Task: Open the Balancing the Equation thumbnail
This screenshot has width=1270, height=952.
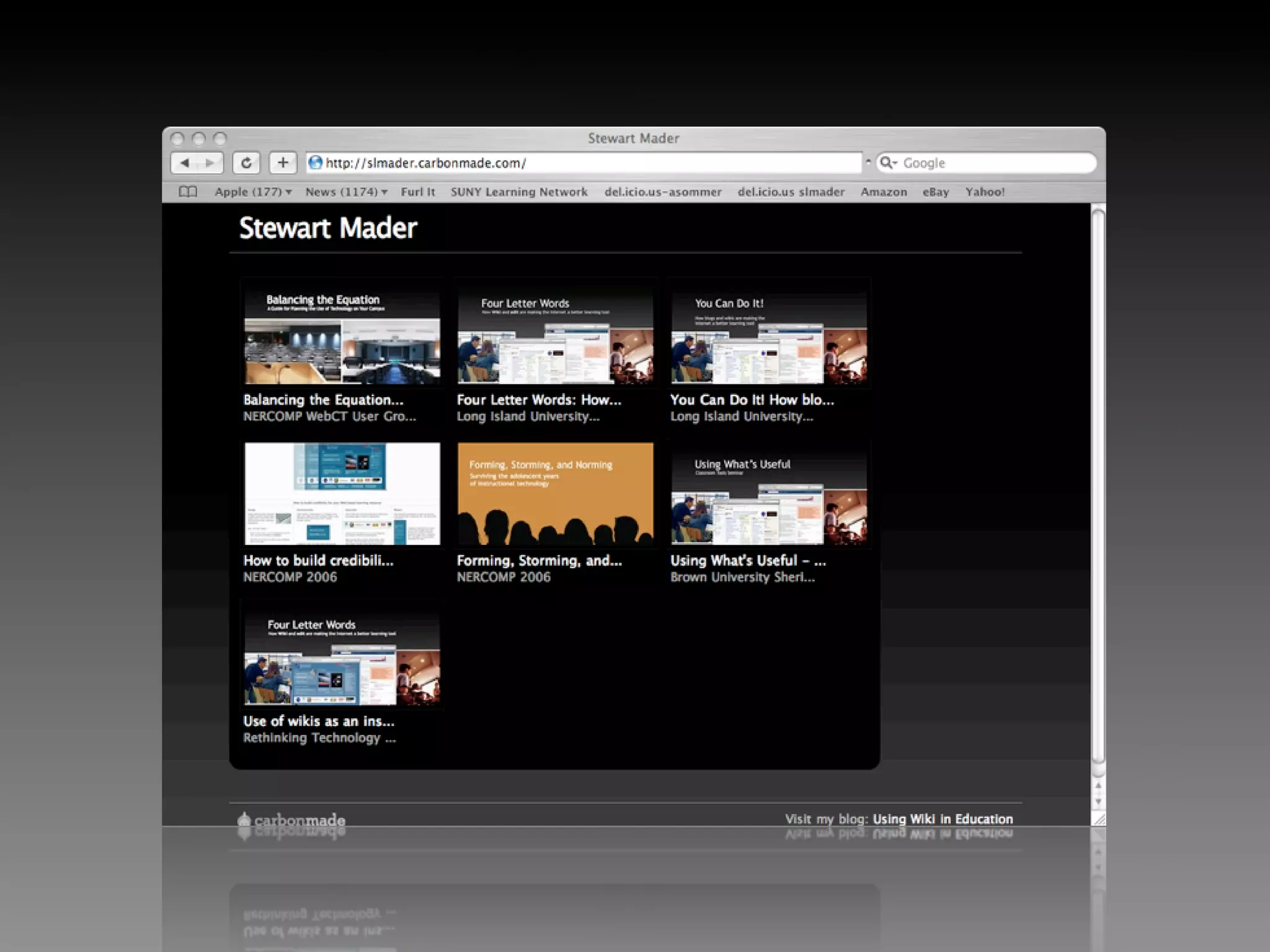Action: [342, 334]
